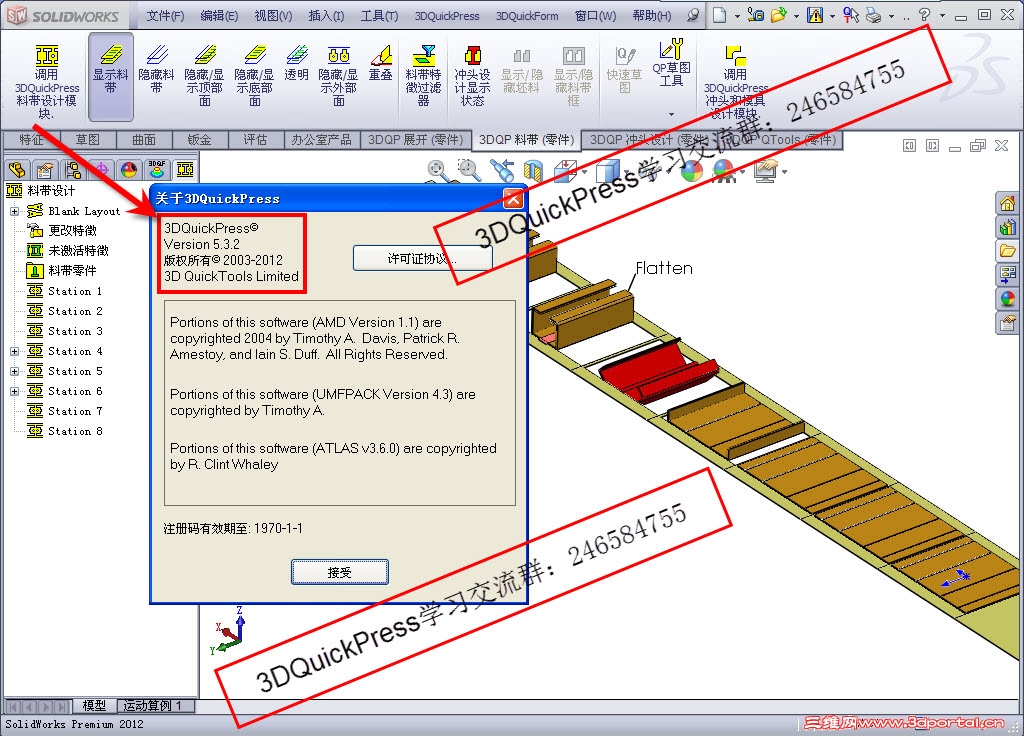
Task: Toggle the 显示料带 toolbar button
Action: pos(110,76)
